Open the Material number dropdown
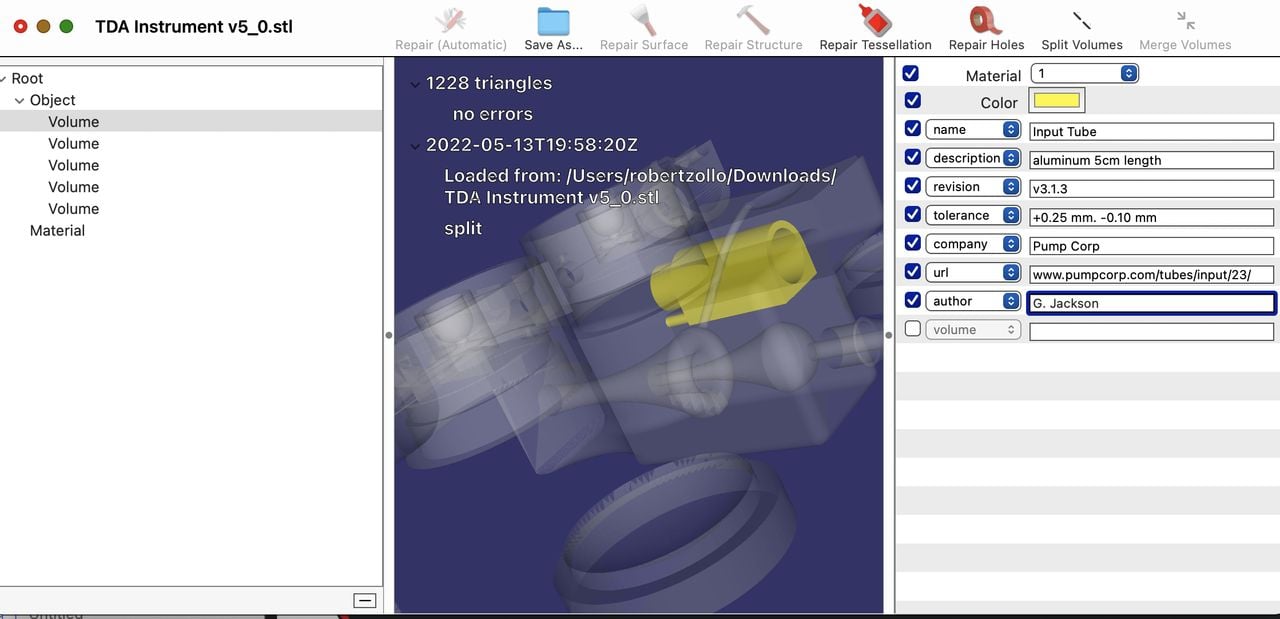This screenshot has width=1280, height=619. (x=1127, y=71)
